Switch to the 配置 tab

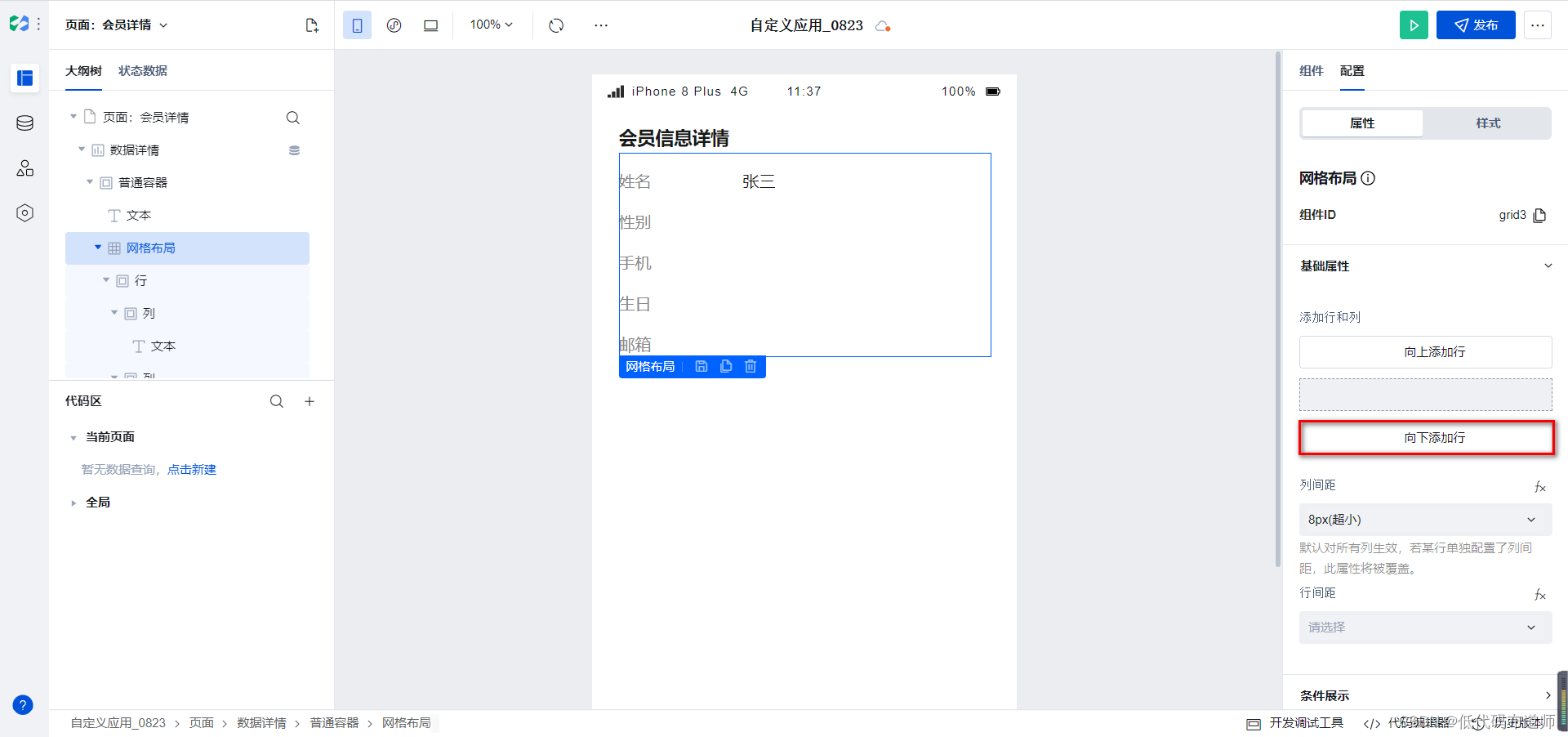coord(1352,71)
